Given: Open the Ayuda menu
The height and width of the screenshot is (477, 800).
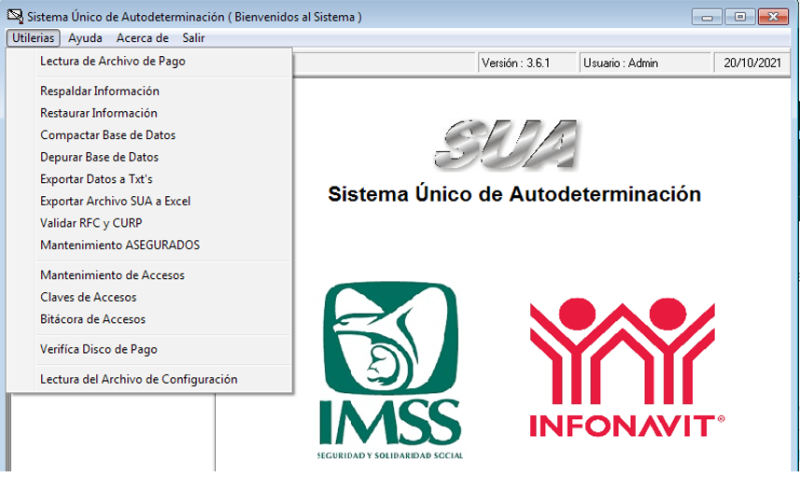Looking at the screenshot, I should pos(85,38).
